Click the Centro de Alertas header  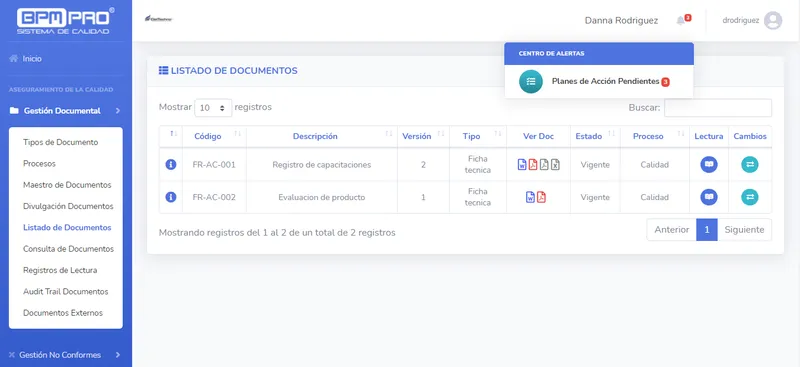(599, 54)
